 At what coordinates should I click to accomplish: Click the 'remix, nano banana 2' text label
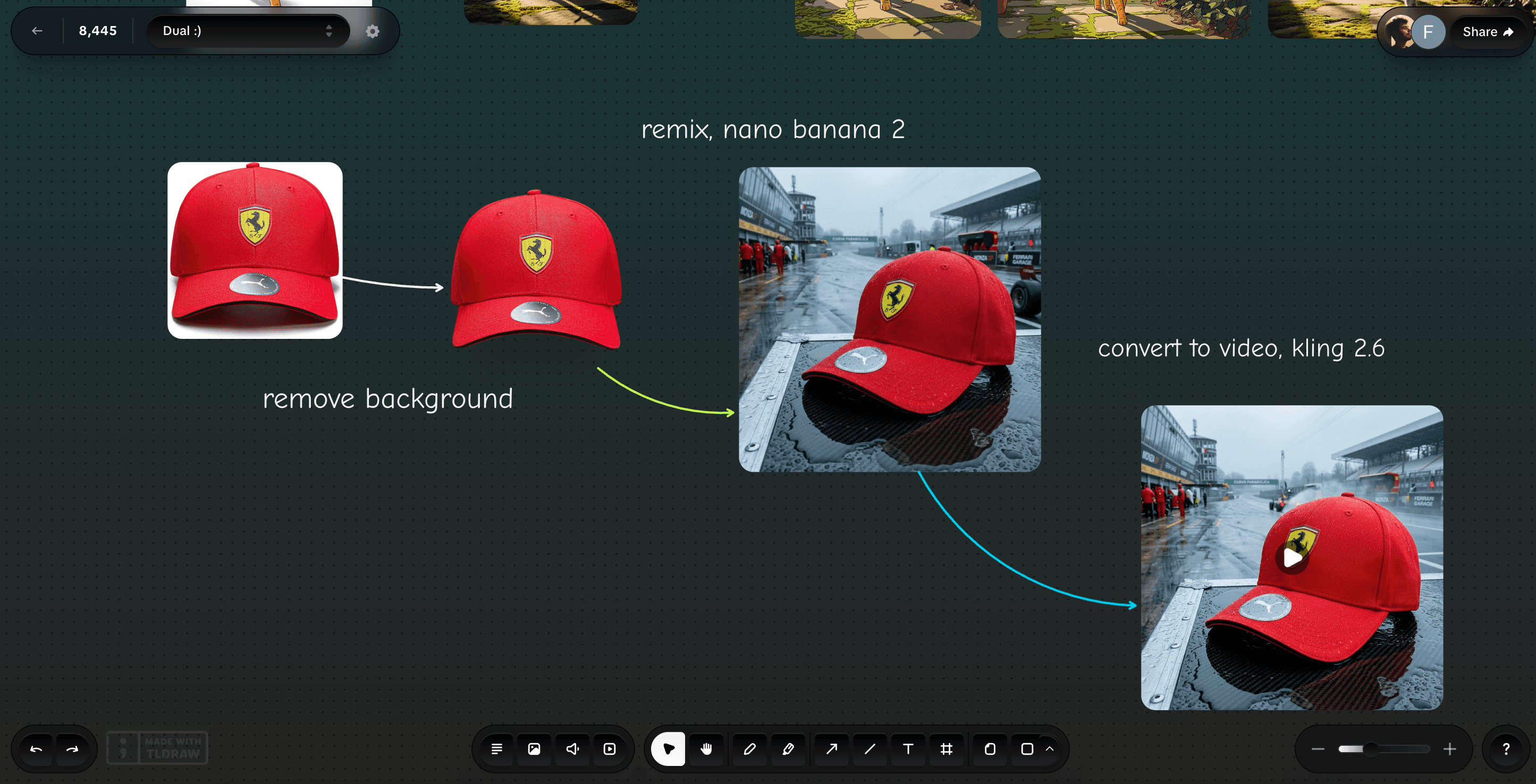point(773,129)
